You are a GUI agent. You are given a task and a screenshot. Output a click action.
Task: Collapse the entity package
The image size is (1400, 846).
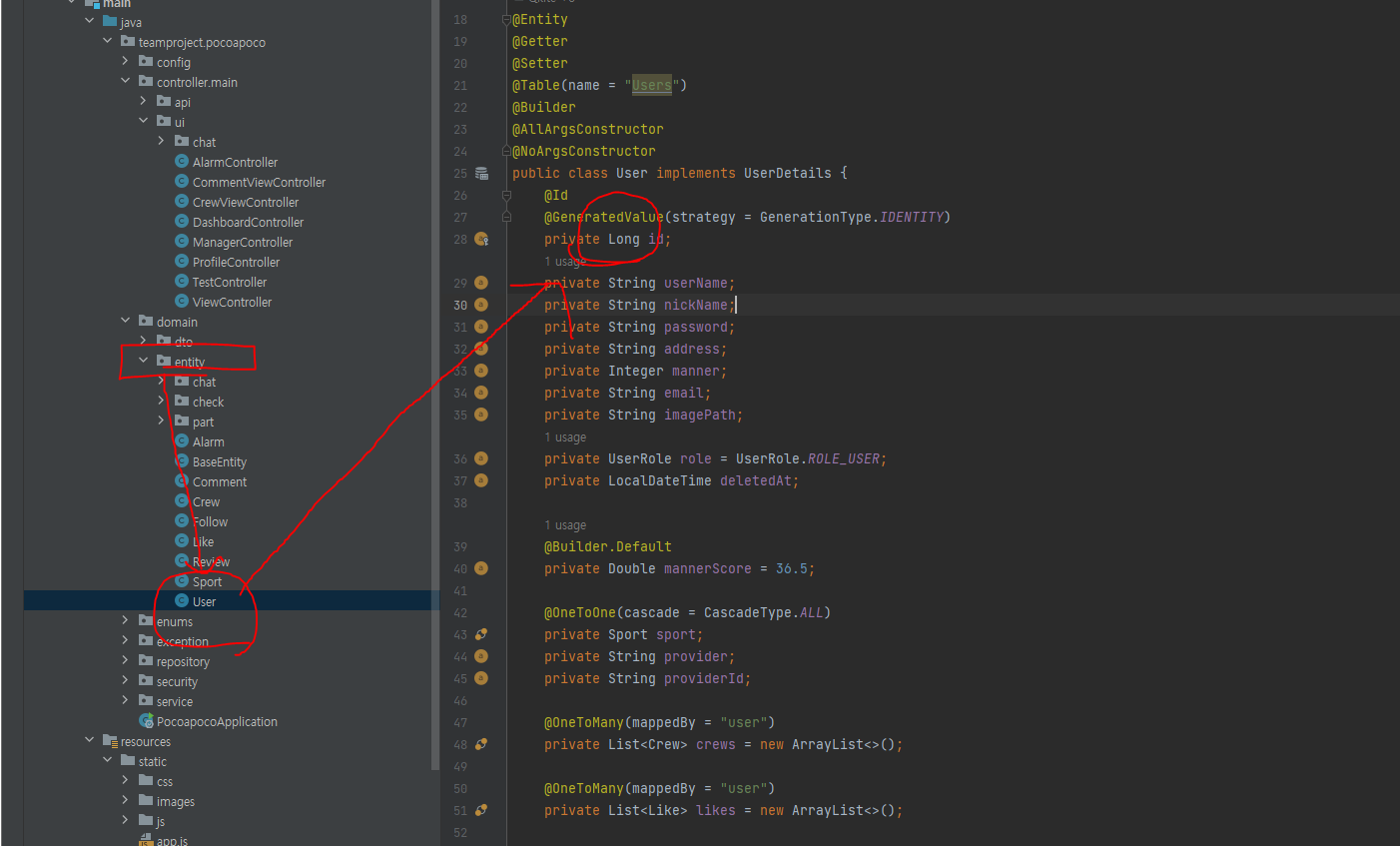click(x=144, y=361)
